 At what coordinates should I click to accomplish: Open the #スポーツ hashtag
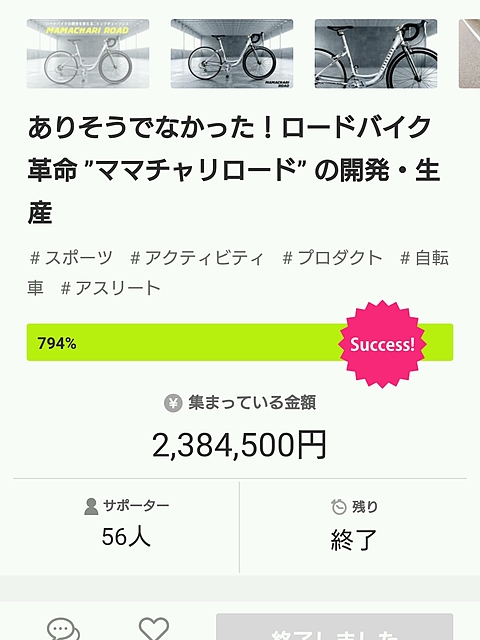point(71,258)
